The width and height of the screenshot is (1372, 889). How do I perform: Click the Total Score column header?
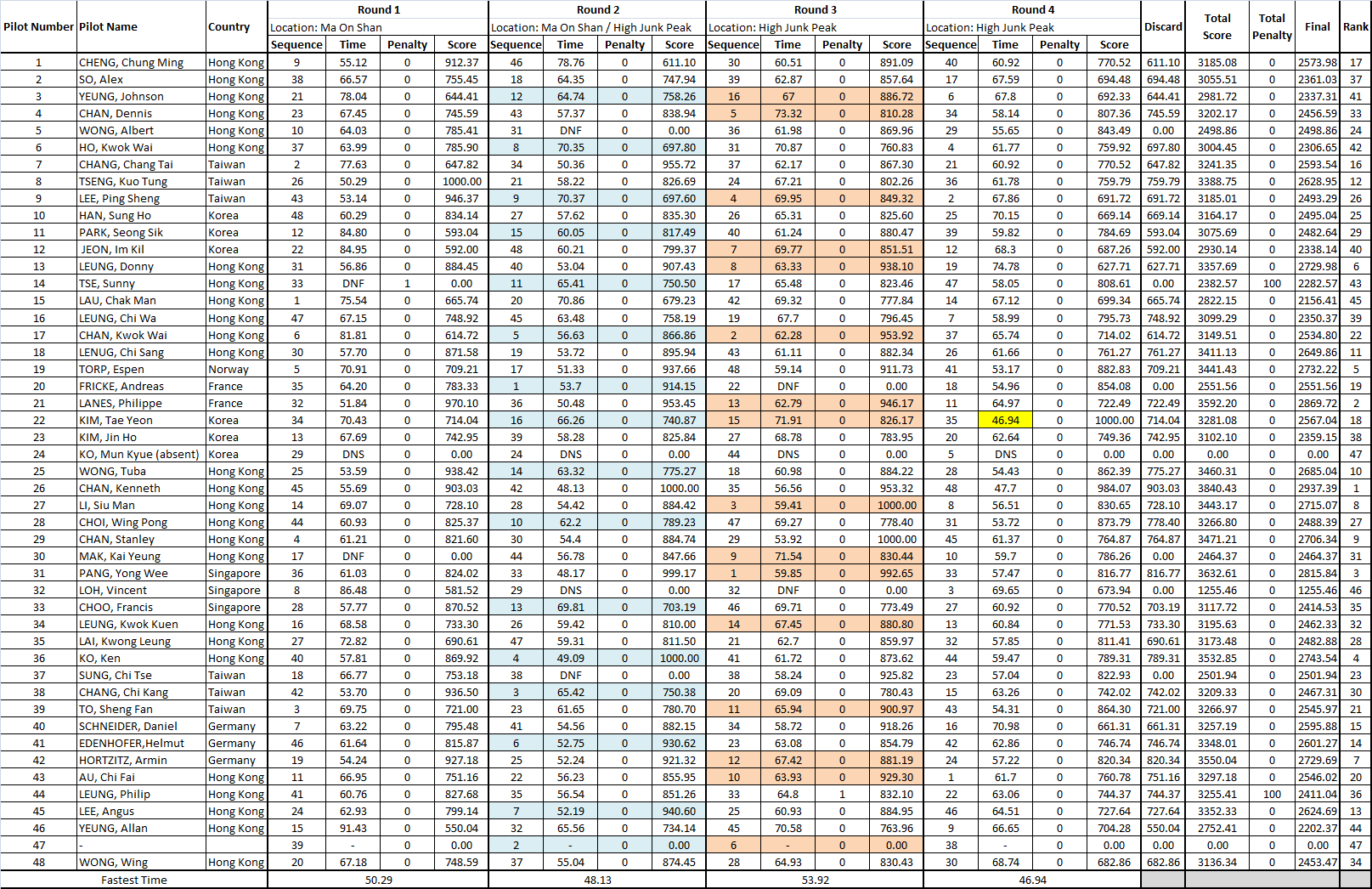(x=1217, y=27)
